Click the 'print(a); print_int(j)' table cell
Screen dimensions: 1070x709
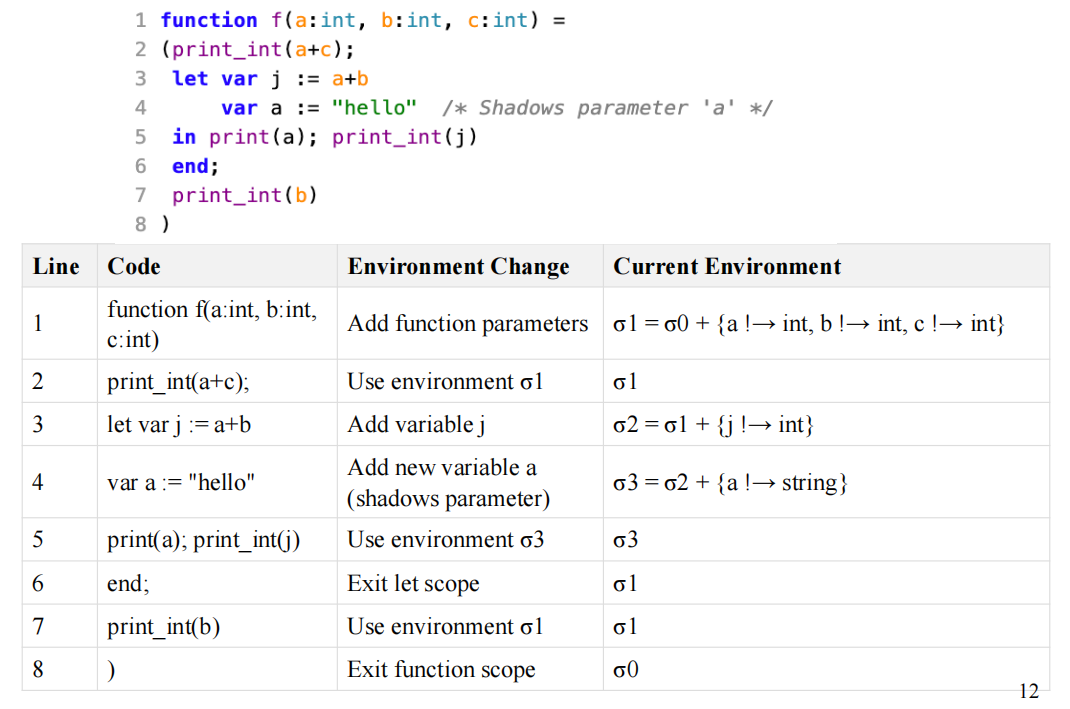point(203,540)
